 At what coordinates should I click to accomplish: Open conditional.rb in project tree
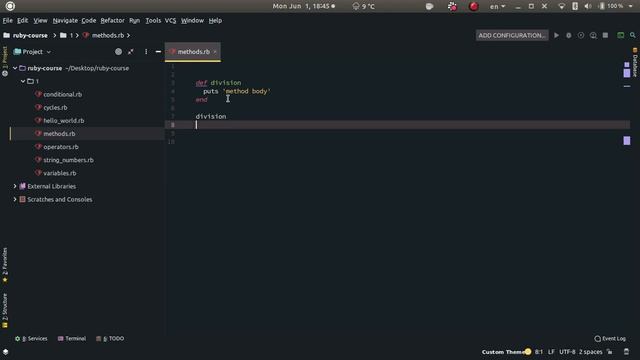tap(62, 94)
